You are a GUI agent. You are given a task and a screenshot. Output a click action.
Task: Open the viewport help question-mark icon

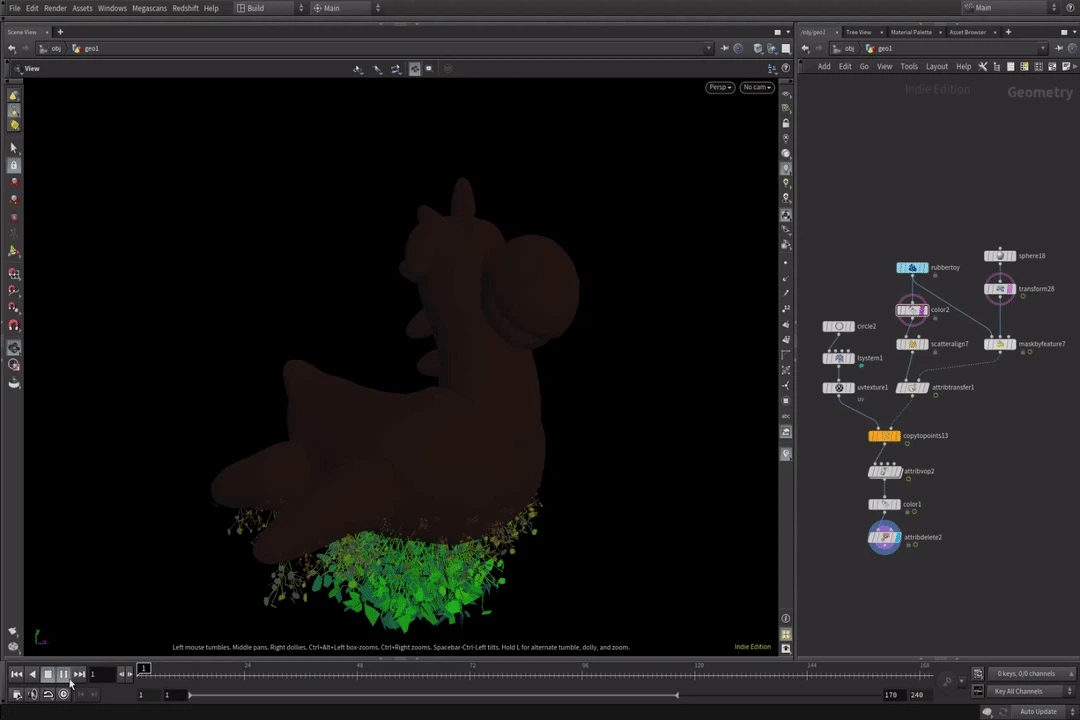pyautogui.click(x=786, y=68)
